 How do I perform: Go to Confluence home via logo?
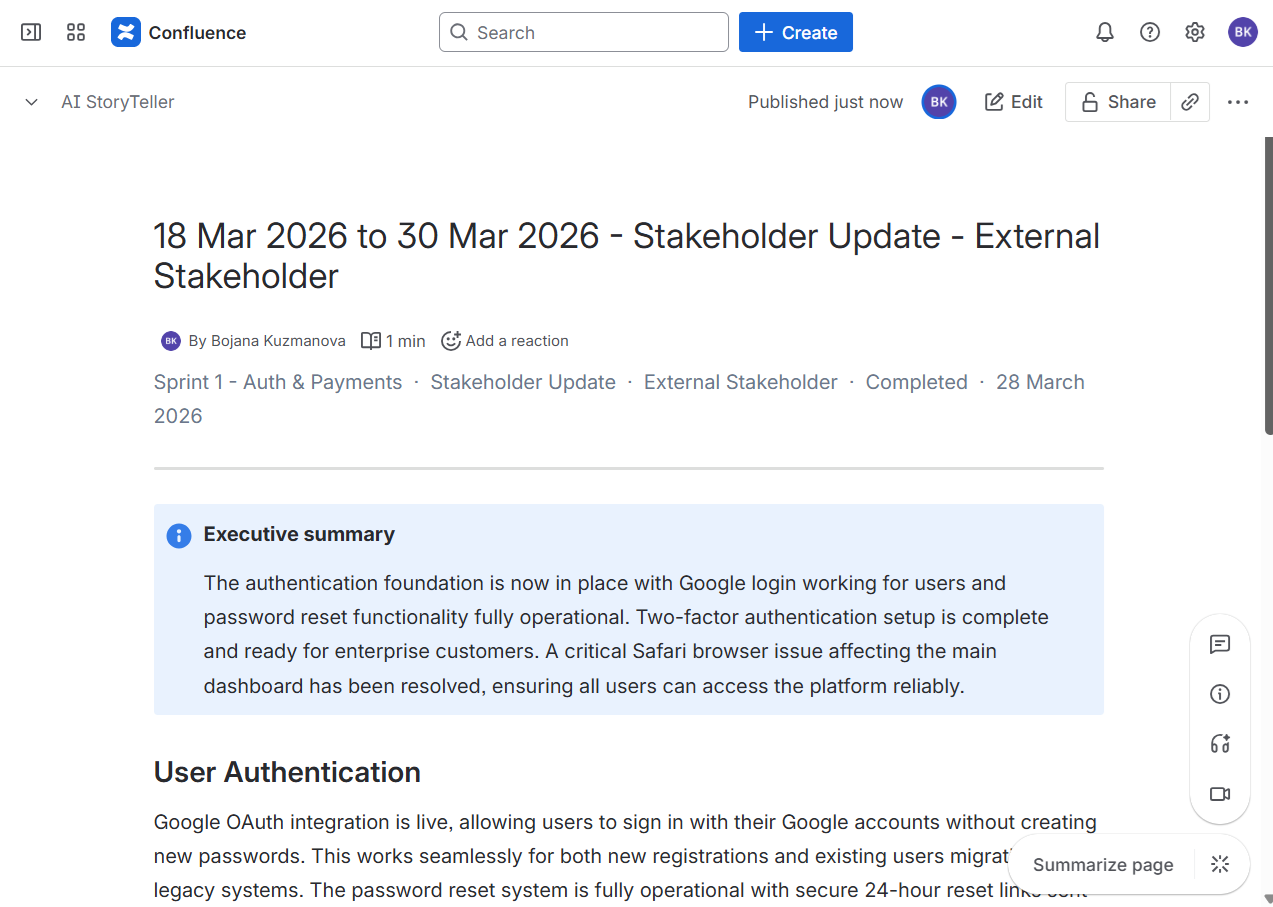(179, 32)
